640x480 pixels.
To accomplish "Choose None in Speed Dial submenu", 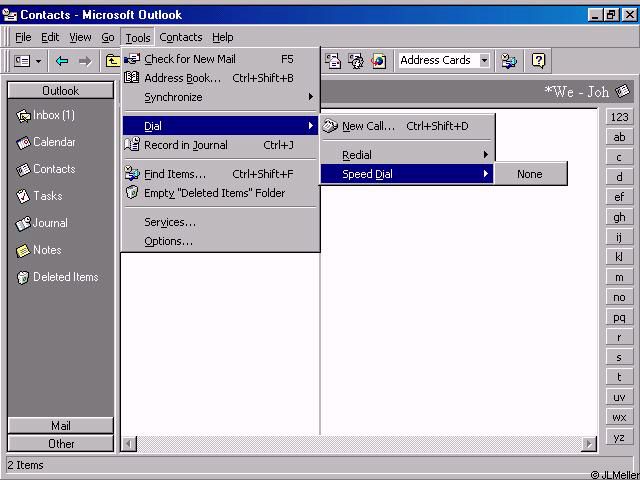I will [x=530, y=174].
